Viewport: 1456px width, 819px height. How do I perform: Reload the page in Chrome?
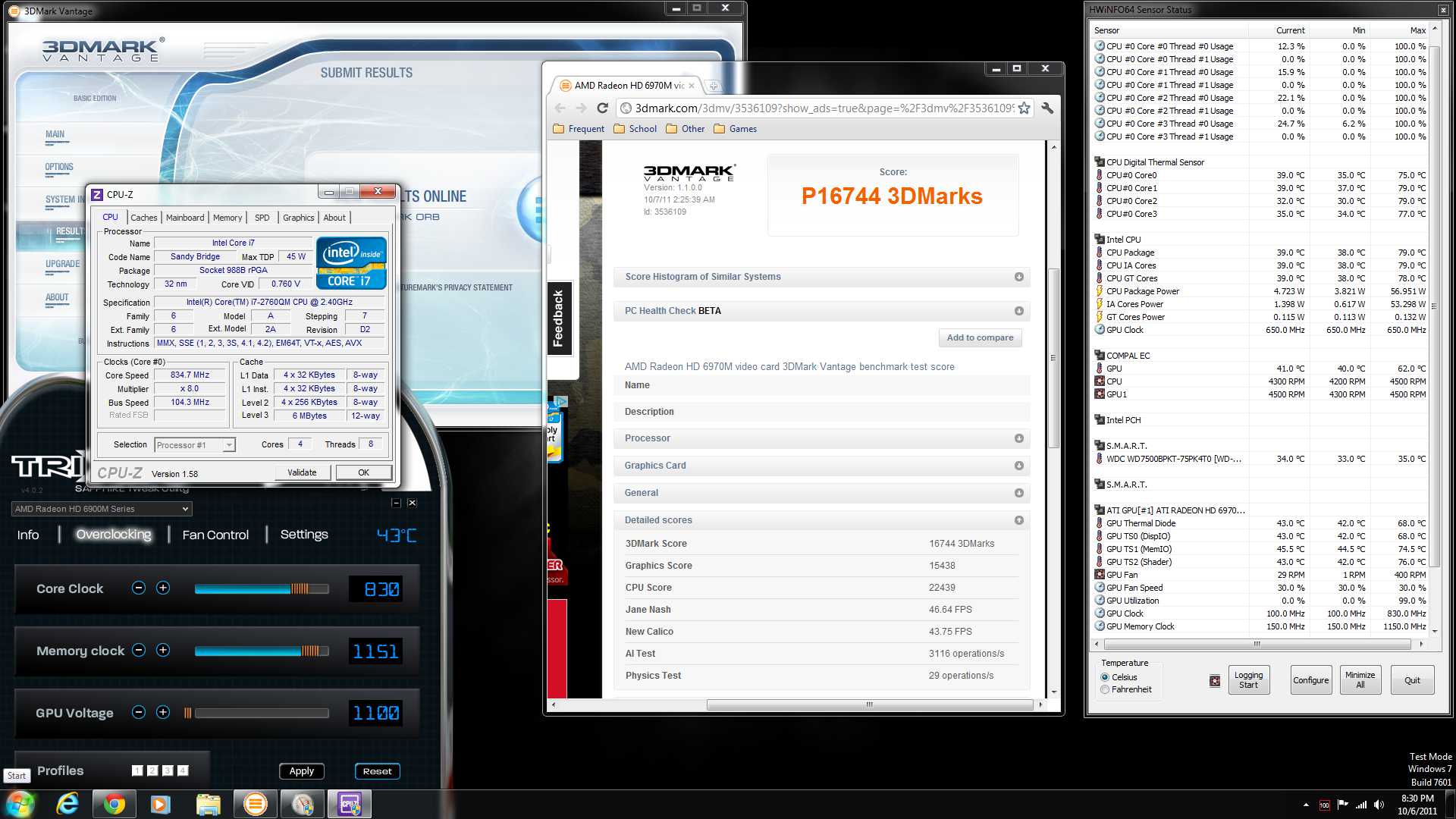point(602,108)
